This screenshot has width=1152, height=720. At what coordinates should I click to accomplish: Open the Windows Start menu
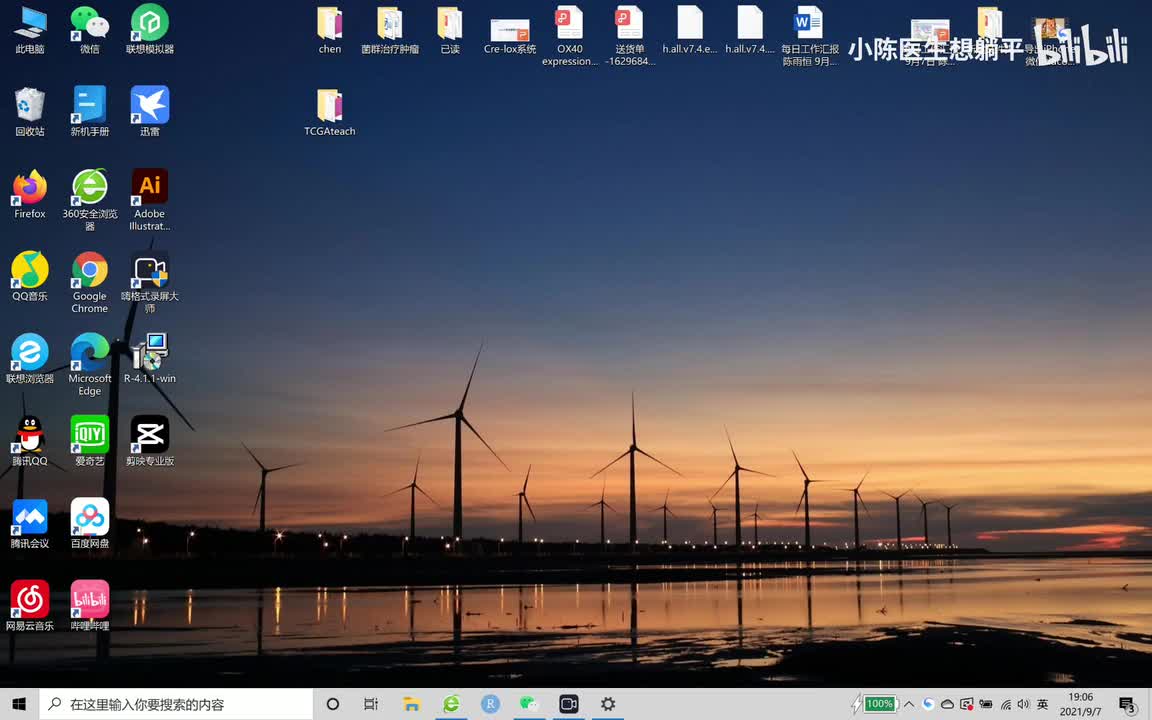coord(19,704)
